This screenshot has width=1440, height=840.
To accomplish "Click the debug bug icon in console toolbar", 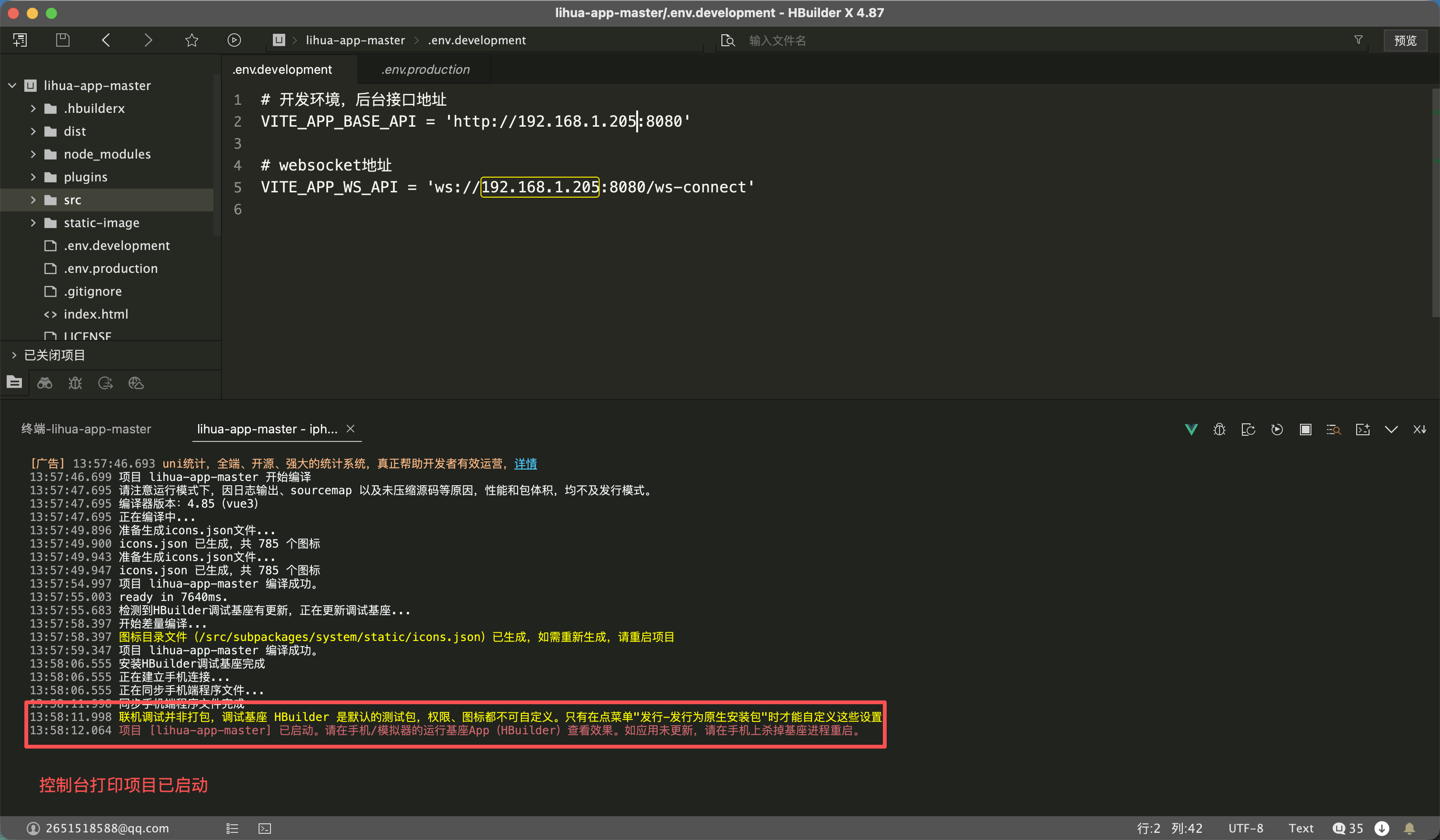I will (1220, 430).
